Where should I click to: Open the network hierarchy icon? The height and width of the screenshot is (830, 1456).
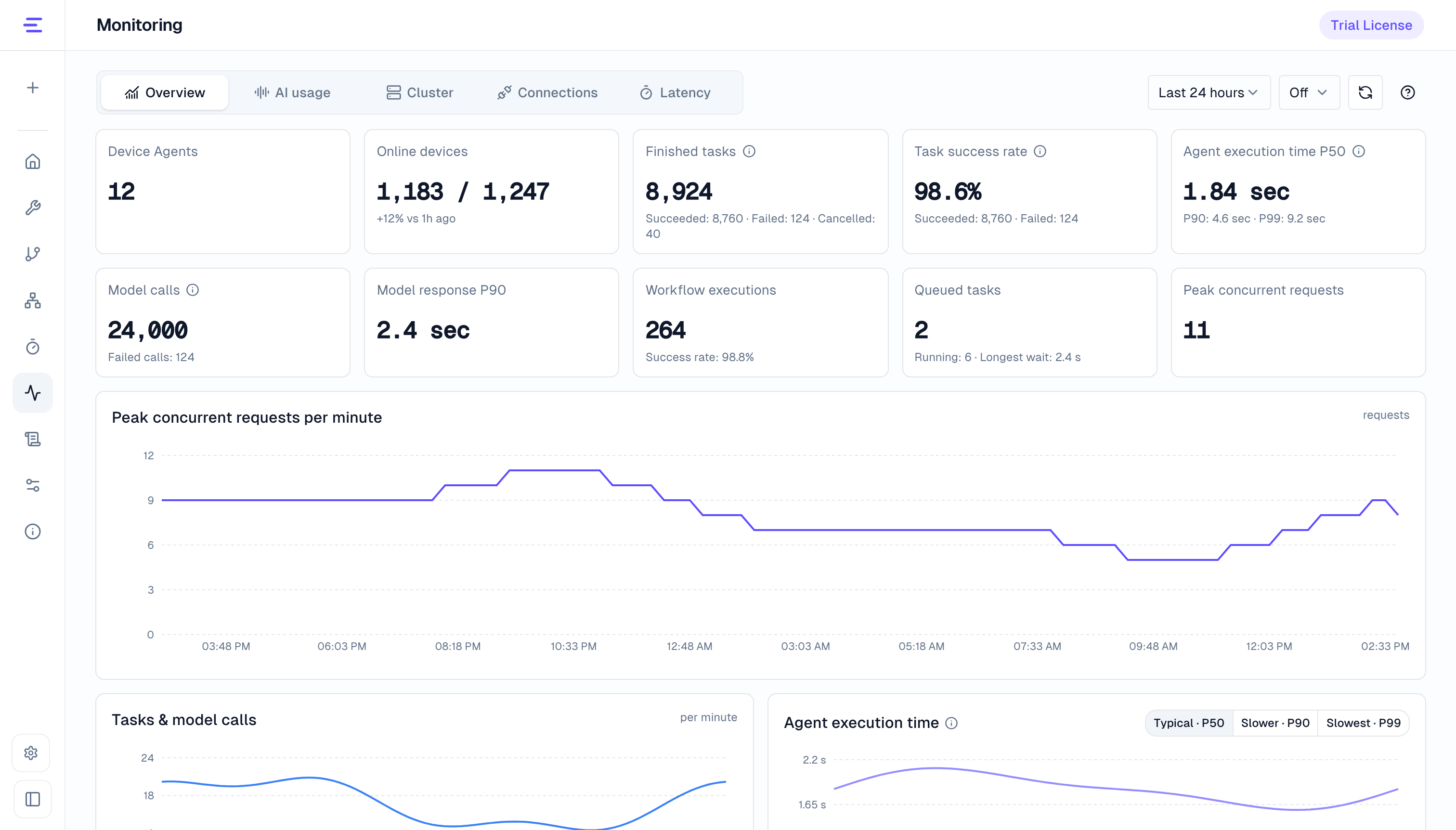pyautogui.click(x=32, y=300)
